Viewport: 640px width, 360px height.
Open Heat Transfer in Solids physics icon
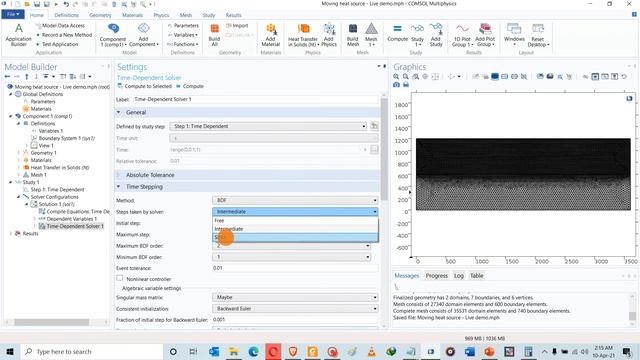303,34
